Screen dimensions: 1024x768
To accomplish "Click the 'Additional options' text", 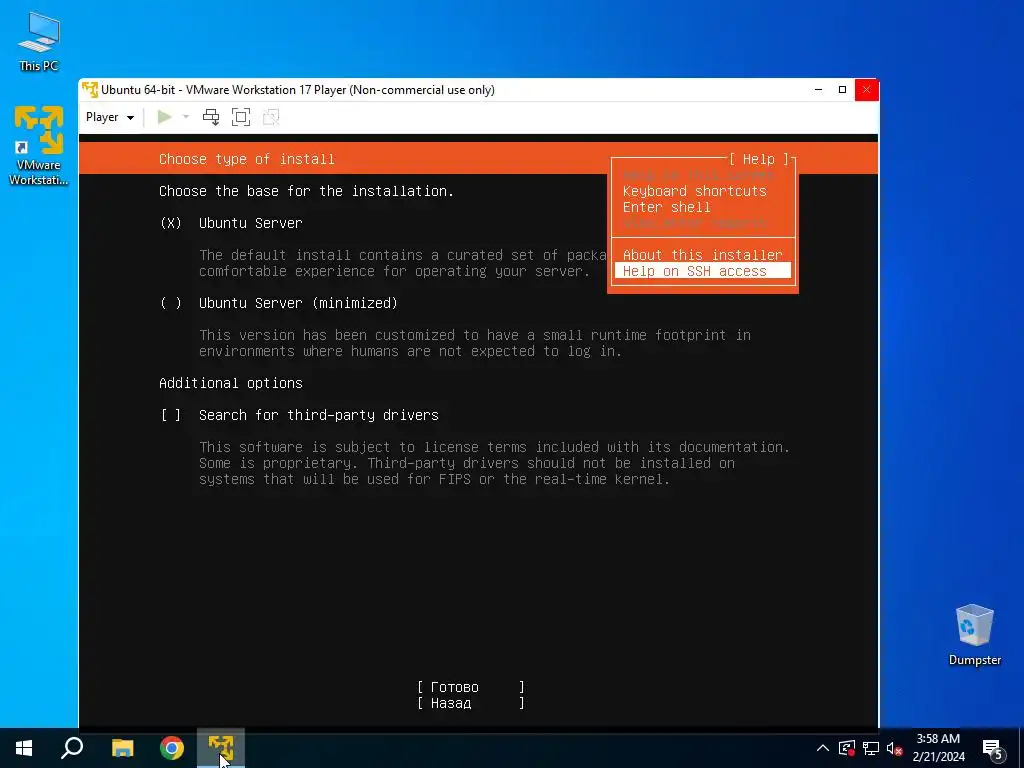I will (231, 383).
